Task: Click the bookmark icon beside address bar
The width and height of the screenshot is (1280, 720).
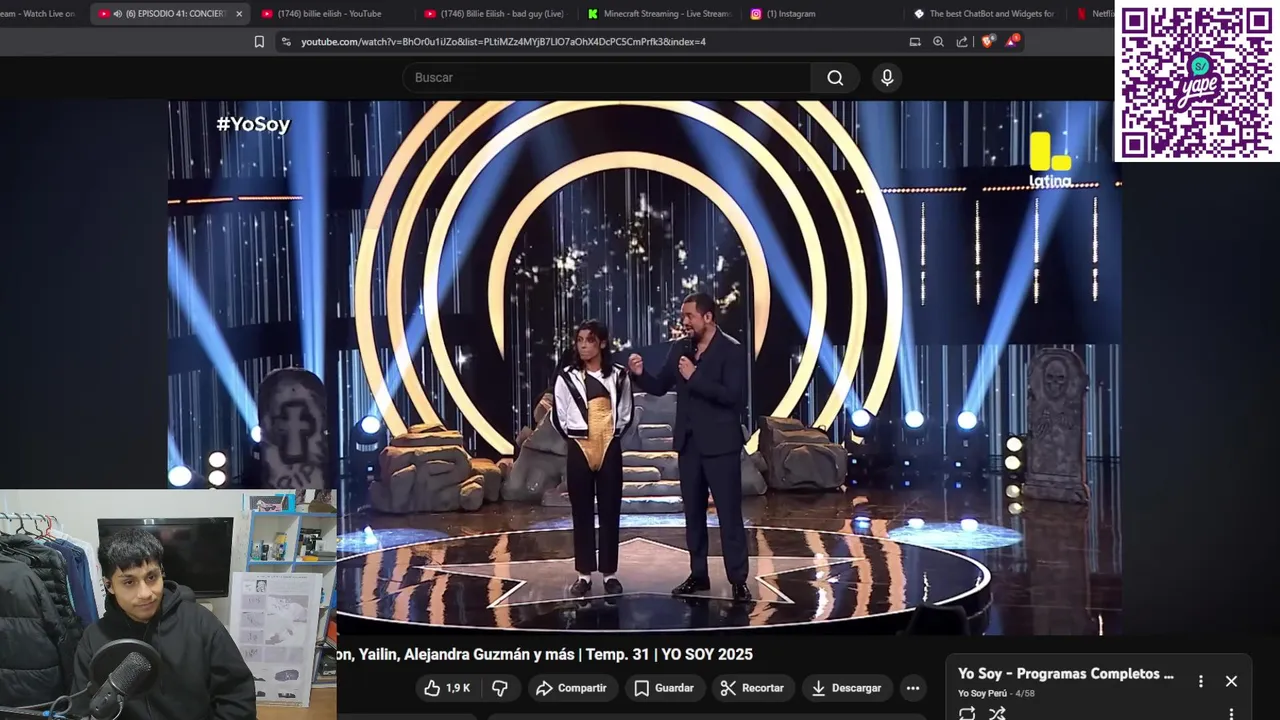Action: tap(259, 42)
